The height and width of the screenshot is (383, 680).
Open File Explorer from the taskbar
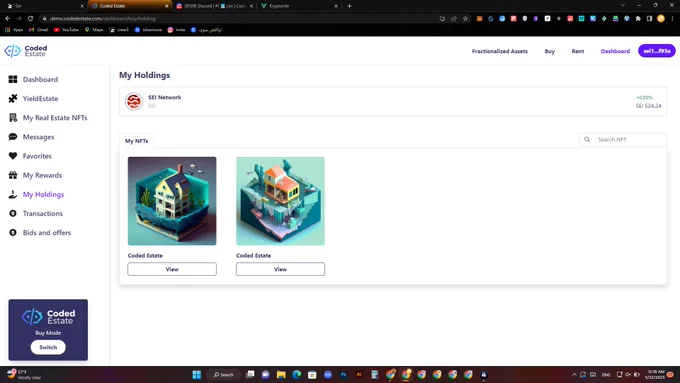click(281, 374)
